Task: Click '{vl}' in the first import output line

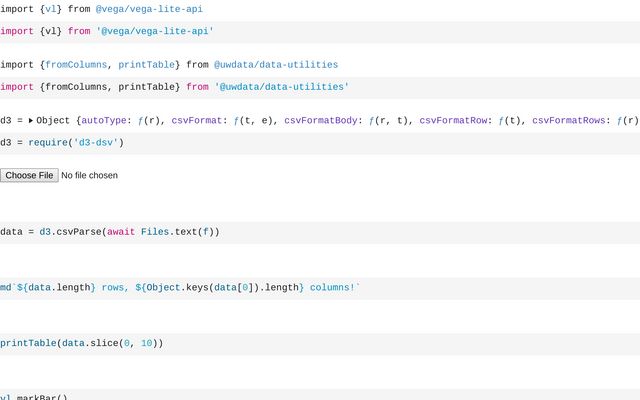Action: [51, 8]
